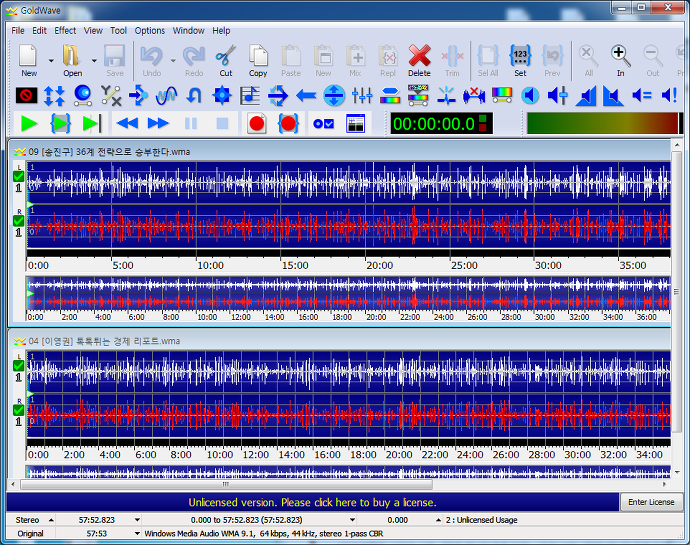Toggle right channel checkbox of 송진구 file
Image resolution: width=690 pixels, height=545 pixels.
[x=18, y=221]
